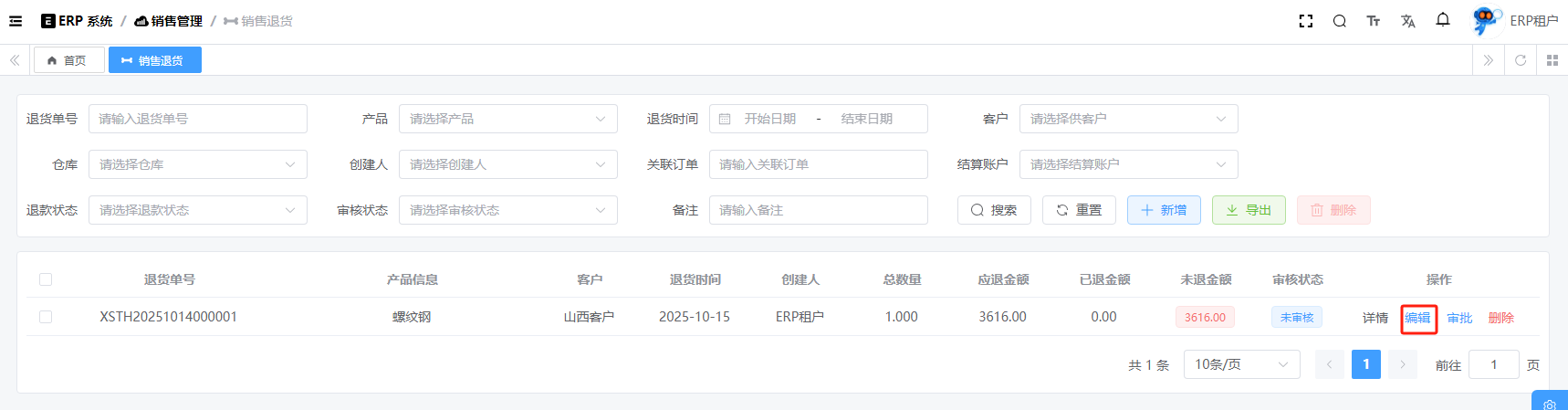Image resolution: width=1568 pixels, height=410 pixels.
Task: Switch to the 首页 tab
Action: [68, 60]
